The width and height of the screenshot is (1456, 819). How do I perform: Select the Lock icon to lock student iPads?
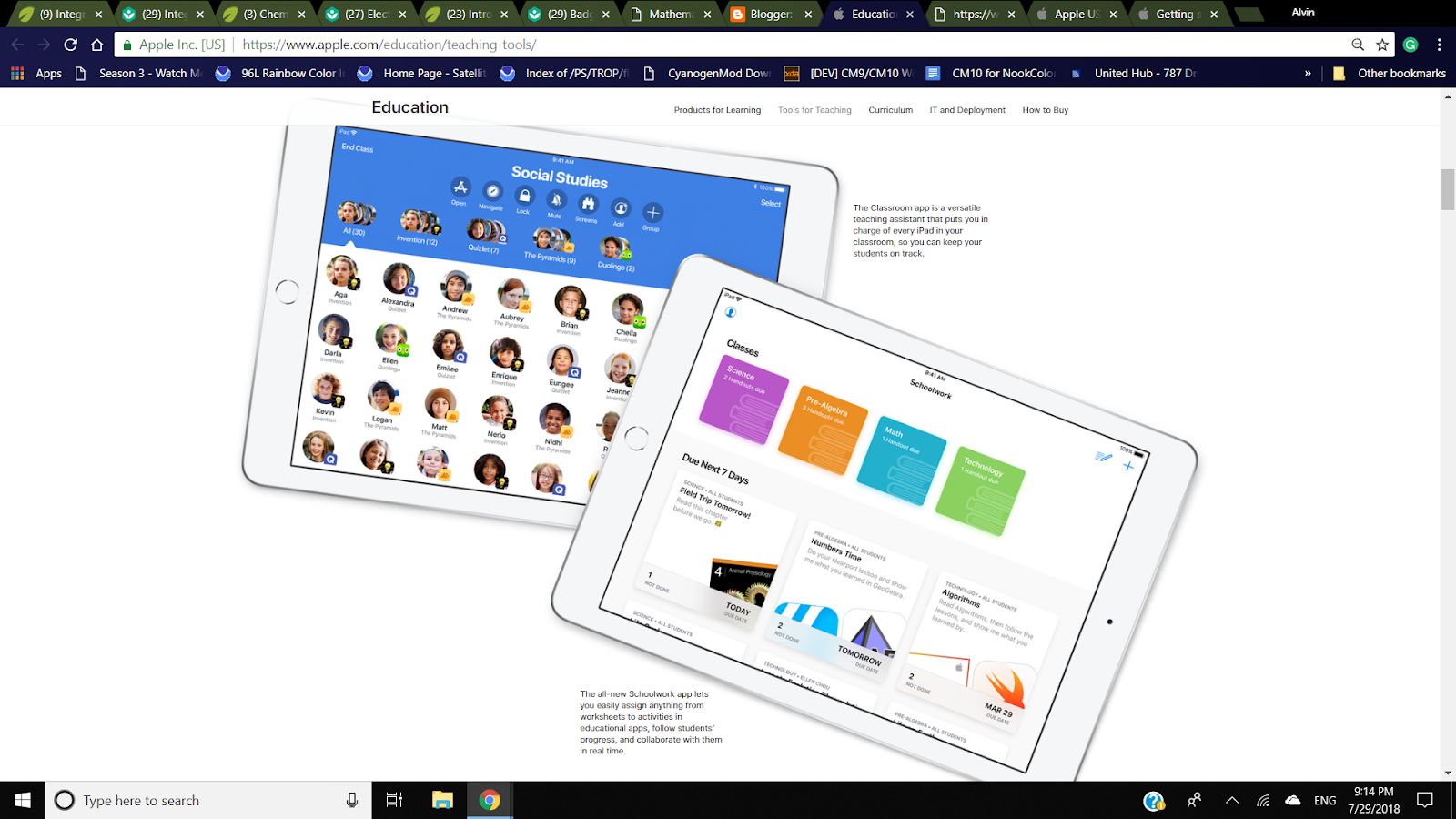[x=523, y=196]
